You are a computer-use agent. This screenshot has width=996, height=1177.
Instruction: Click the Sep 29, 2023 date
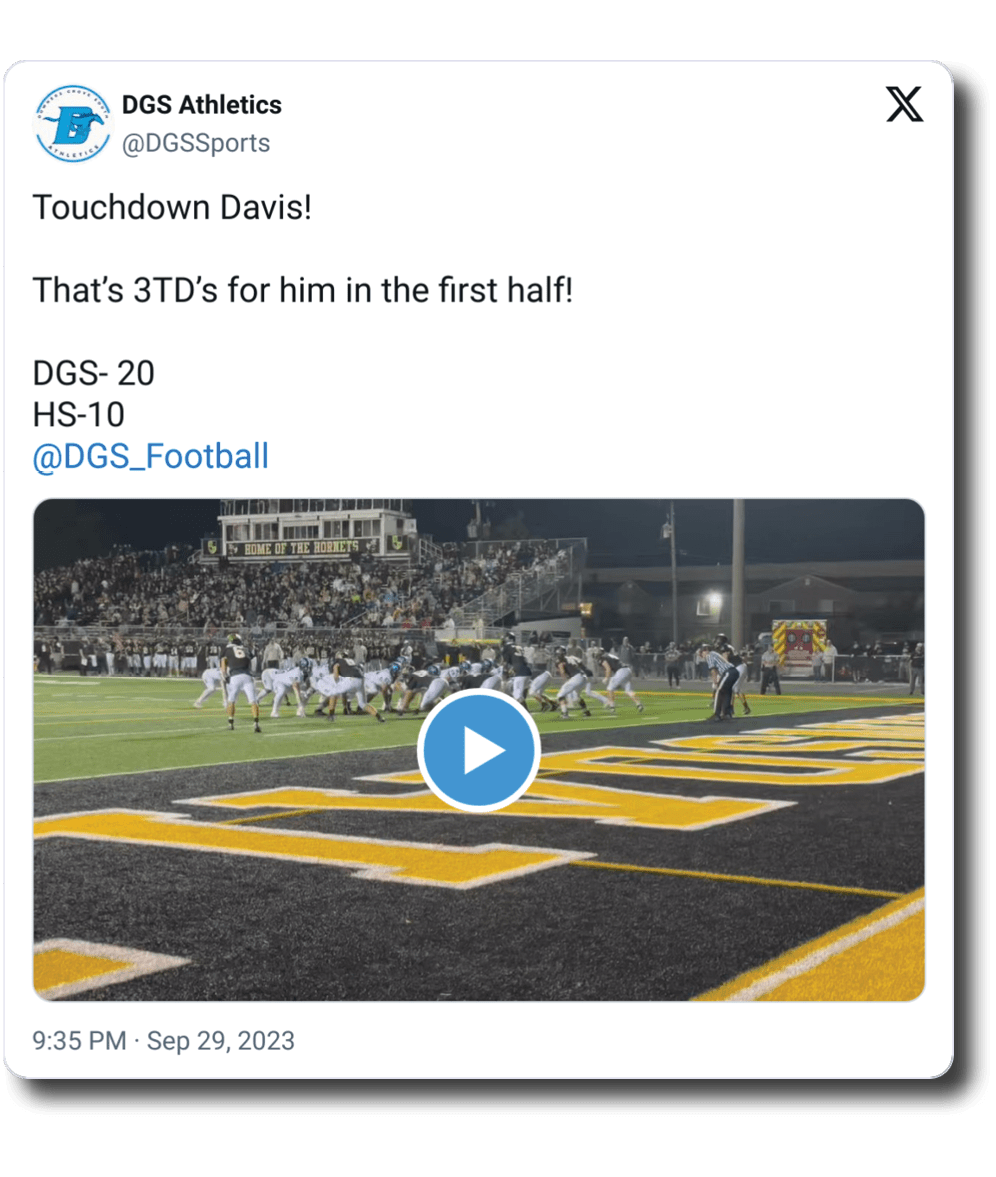(221, 1041)
